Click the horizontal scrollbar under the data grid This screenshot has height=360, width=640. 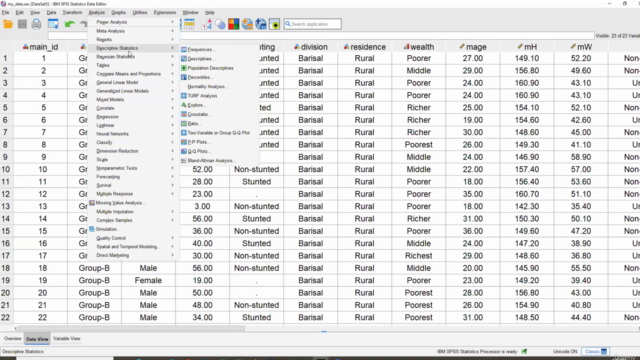click(131, 328)
